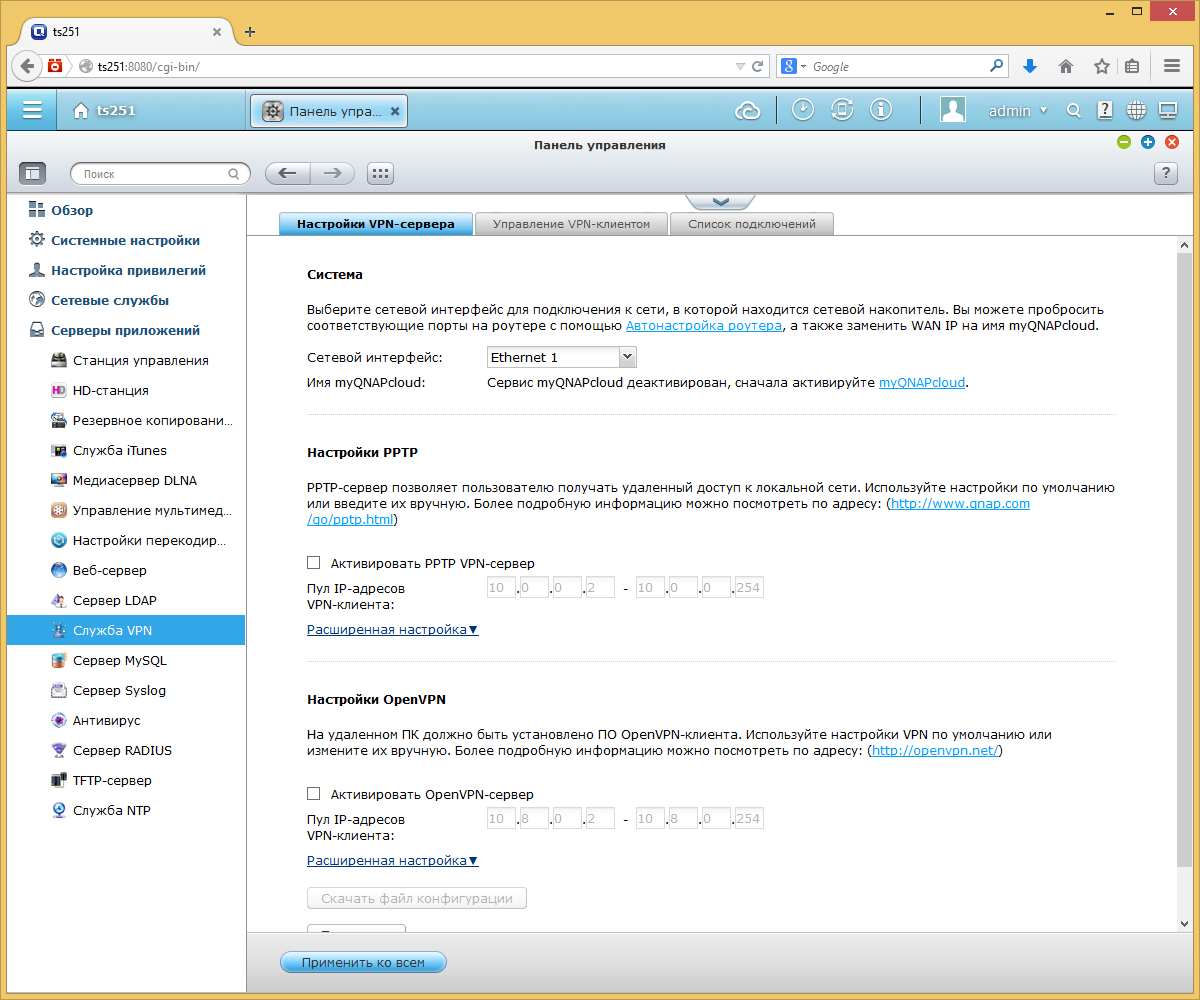Image resolution: width=1200 pixels, height=1000 pixels.
Task: Open the myQNAPcloud cloud icon
Action: pos(748,111)
